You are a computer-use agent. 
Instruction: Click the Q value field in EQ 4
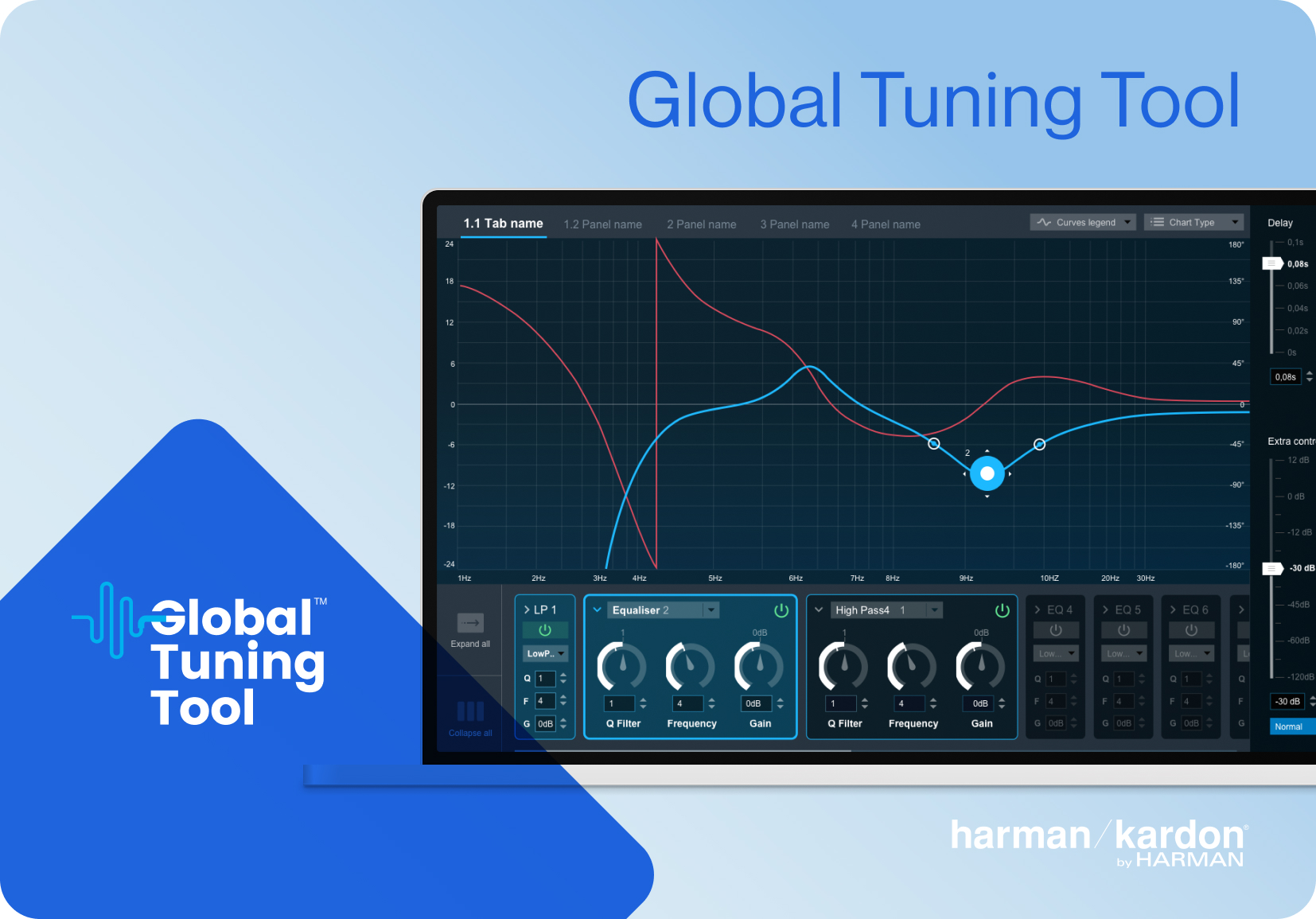[1056, 679]
